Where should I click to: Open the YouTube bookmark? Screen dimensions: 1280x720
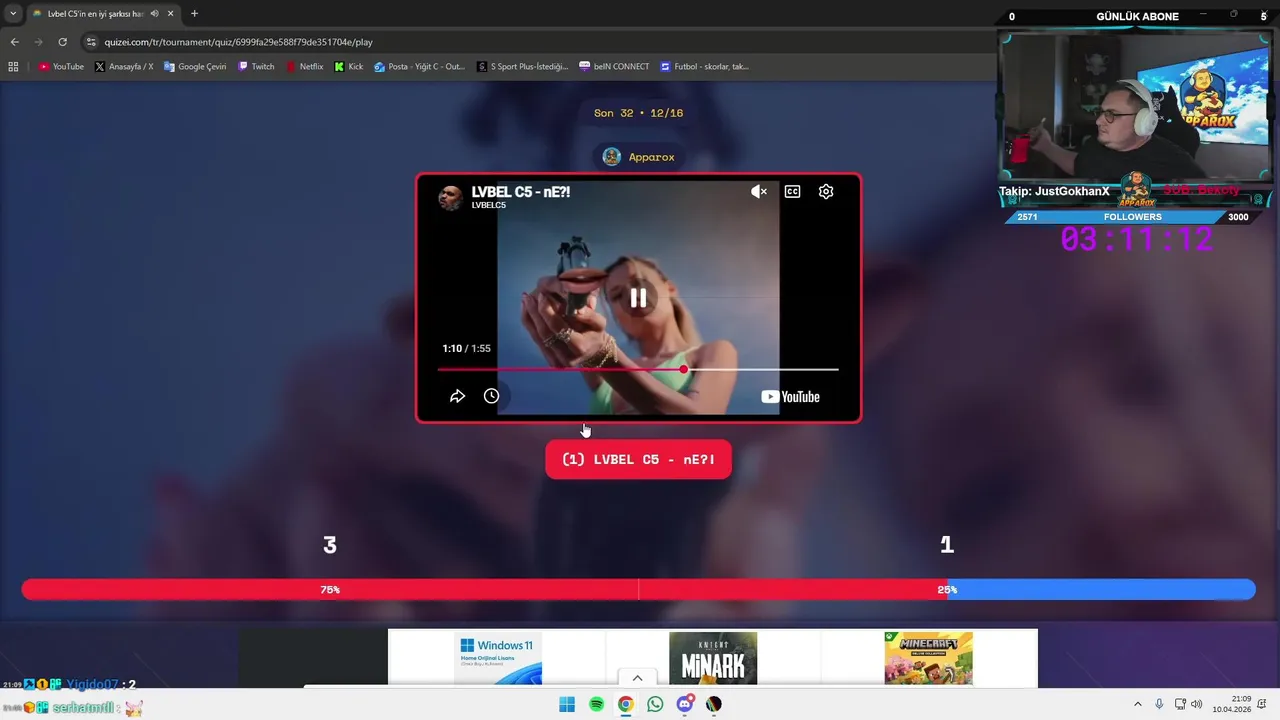point(61,66)
